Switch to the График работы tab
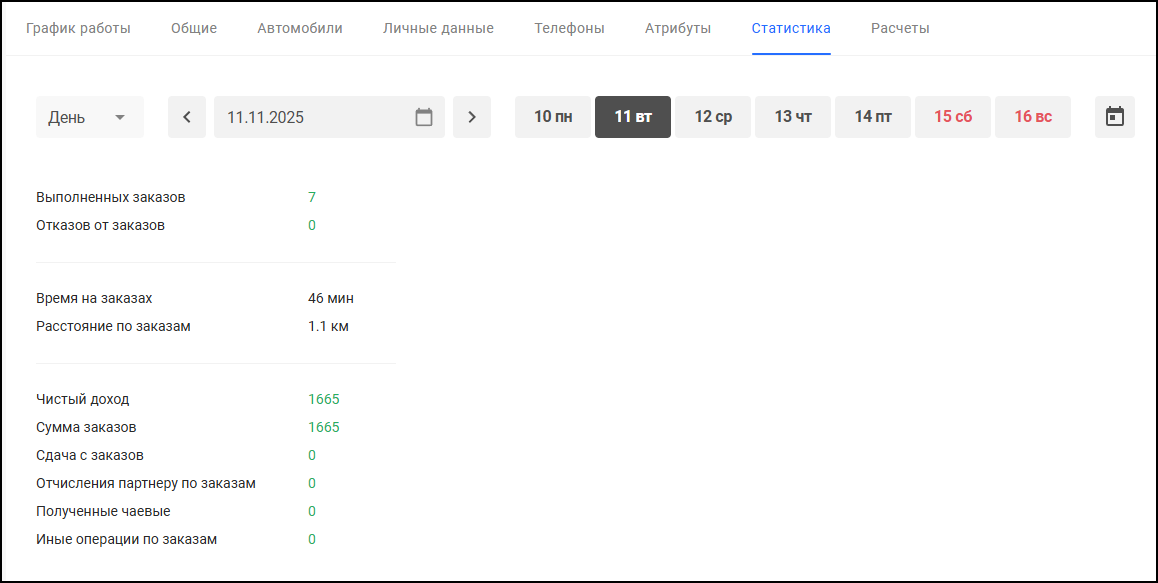 point(78,28)
